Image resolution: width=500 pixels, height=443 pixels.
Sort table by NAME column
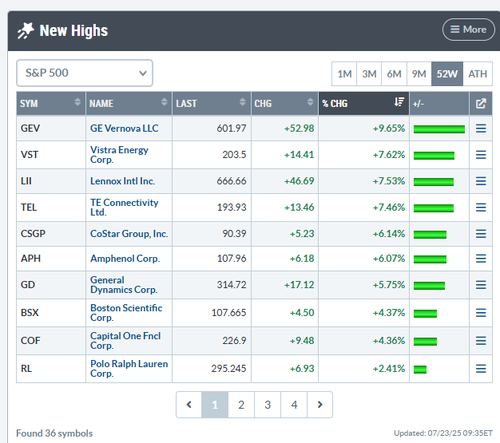point(129,103)
